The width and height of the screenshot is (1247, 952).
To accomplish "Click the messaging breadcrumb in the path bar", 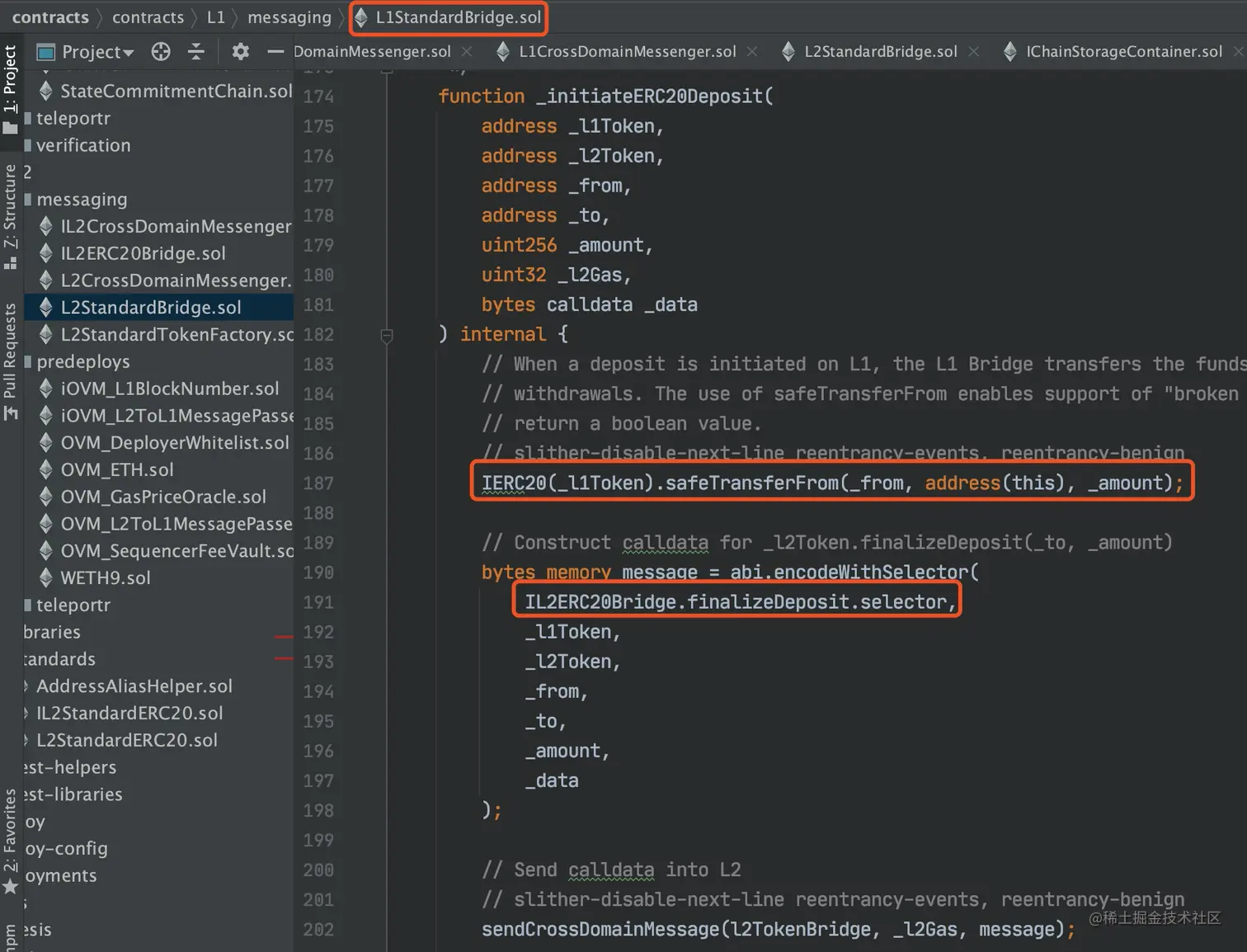I will pyautogui.click(x=289, y=17).
